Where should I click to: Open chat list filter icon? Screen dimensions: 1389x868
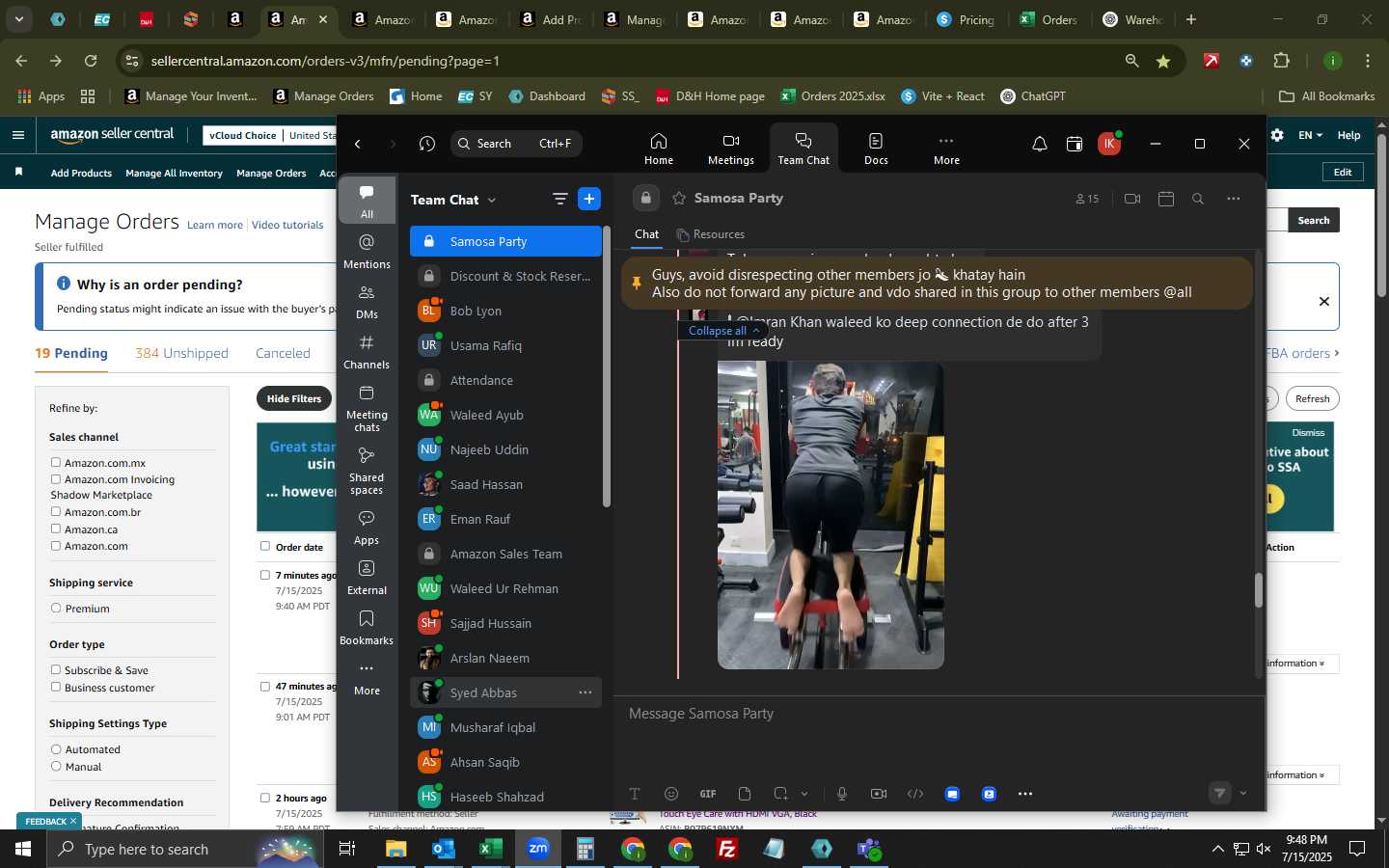(x=559, y=199)
